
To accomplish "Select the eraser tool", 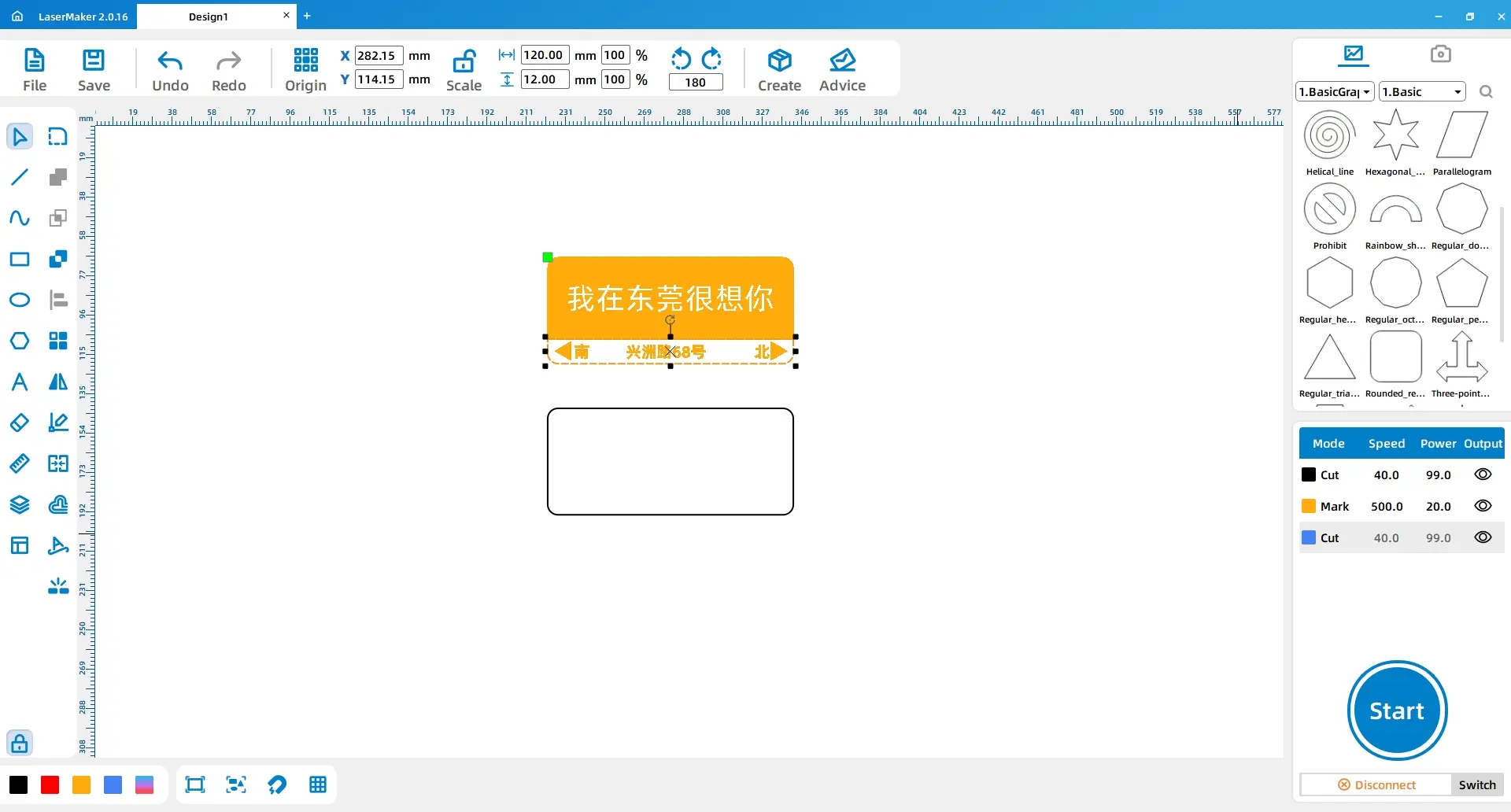I will [x=20, y=423].
